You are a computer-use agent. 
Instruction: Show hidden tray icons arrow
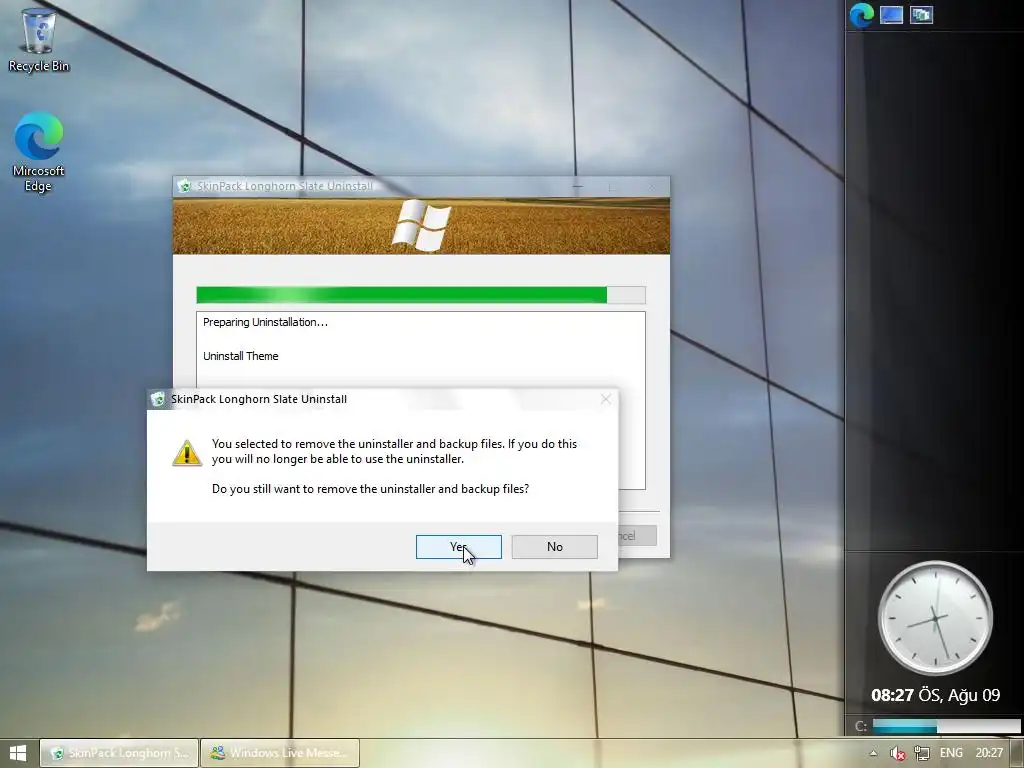(x=873, y=753)
